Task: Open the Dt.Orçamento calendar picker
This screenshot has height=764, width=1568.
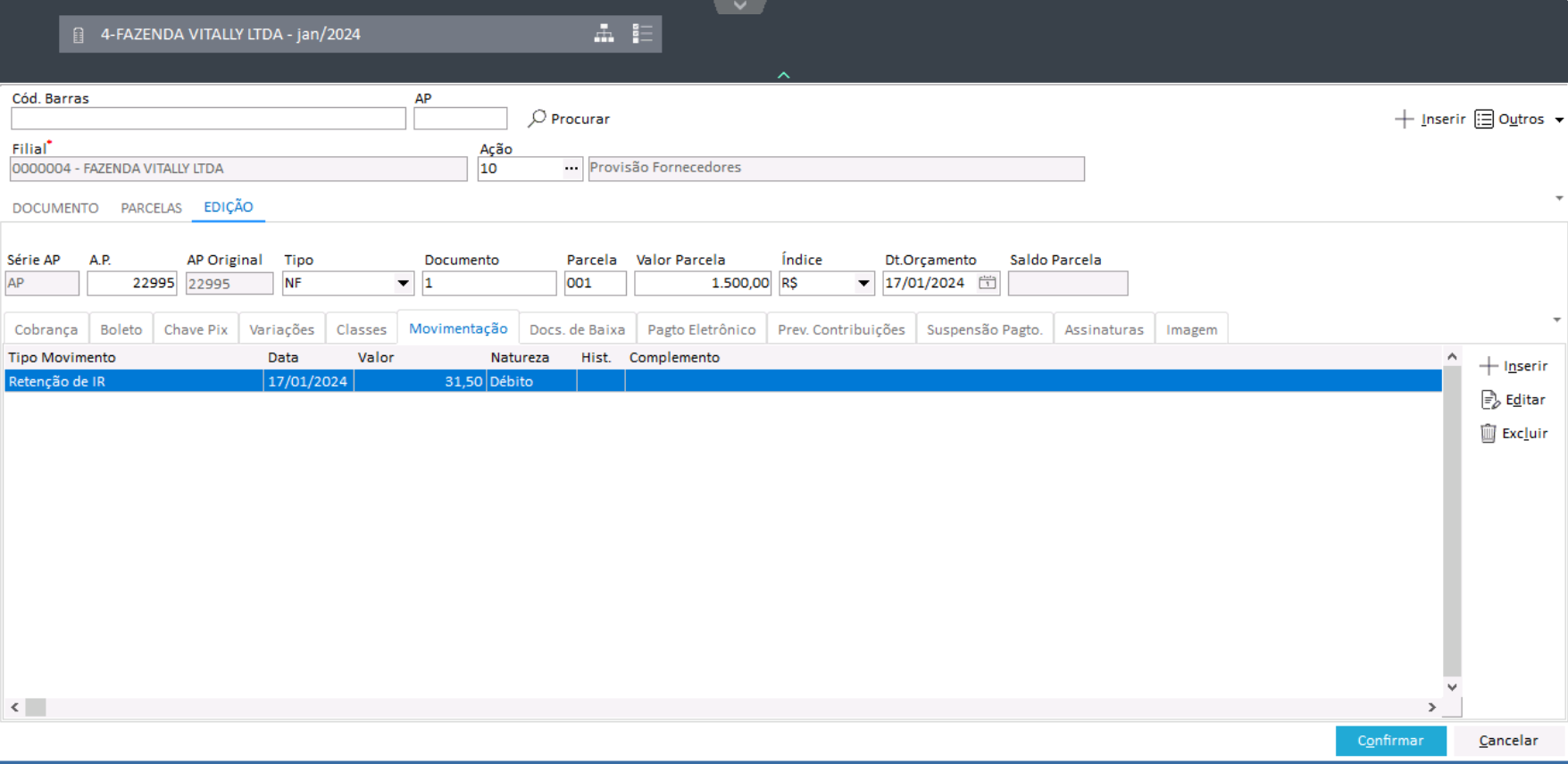Action: click(987, 283)
